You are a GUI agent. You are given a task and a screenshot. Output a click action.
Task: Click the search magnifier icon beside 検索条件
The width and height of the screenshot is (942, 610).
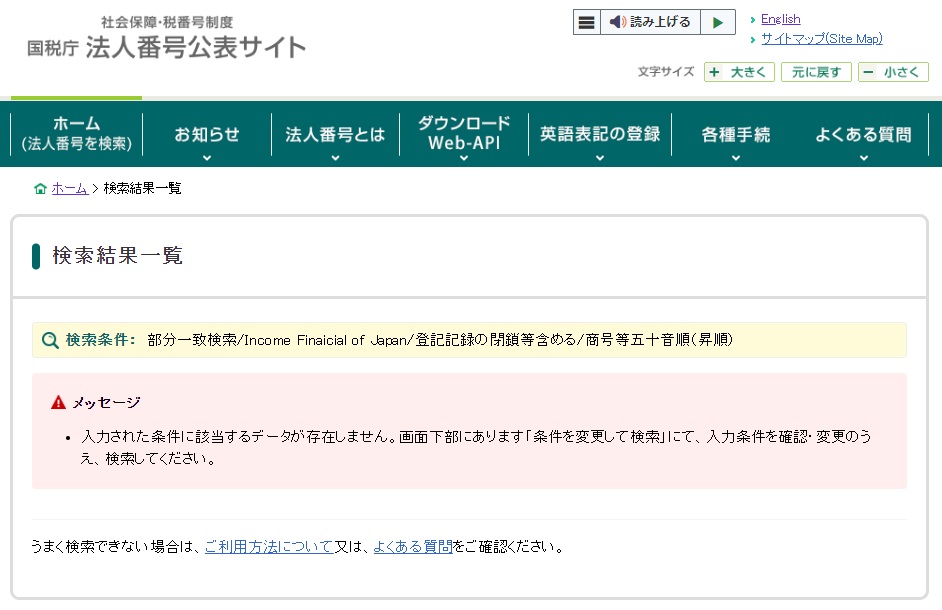pyautogui.click(x=50, y=340)
